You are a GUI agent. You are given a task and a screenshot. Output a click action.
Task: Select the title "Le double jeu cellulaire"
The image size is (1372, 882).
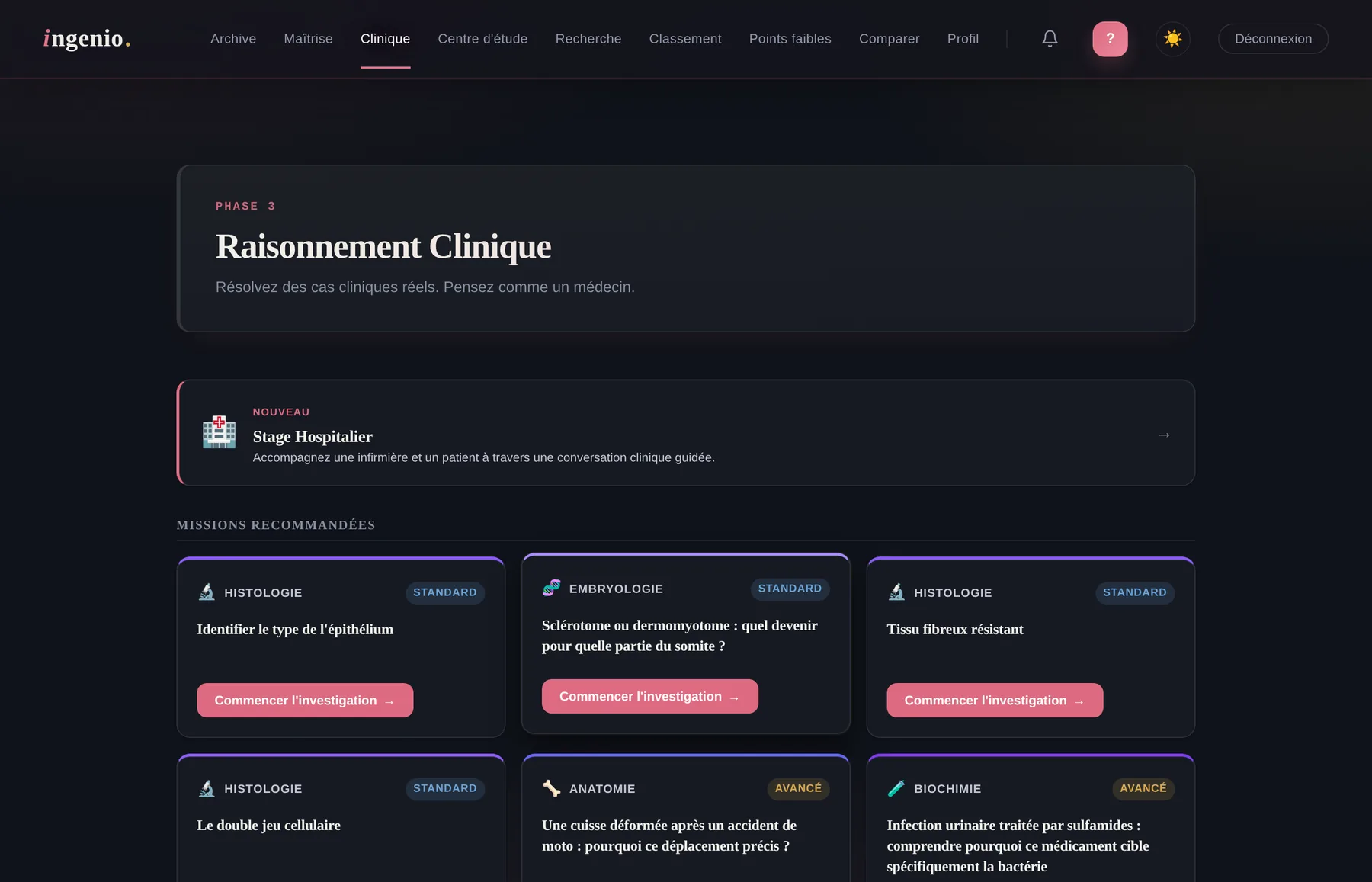pyautogui.click(x=269, y=825)
